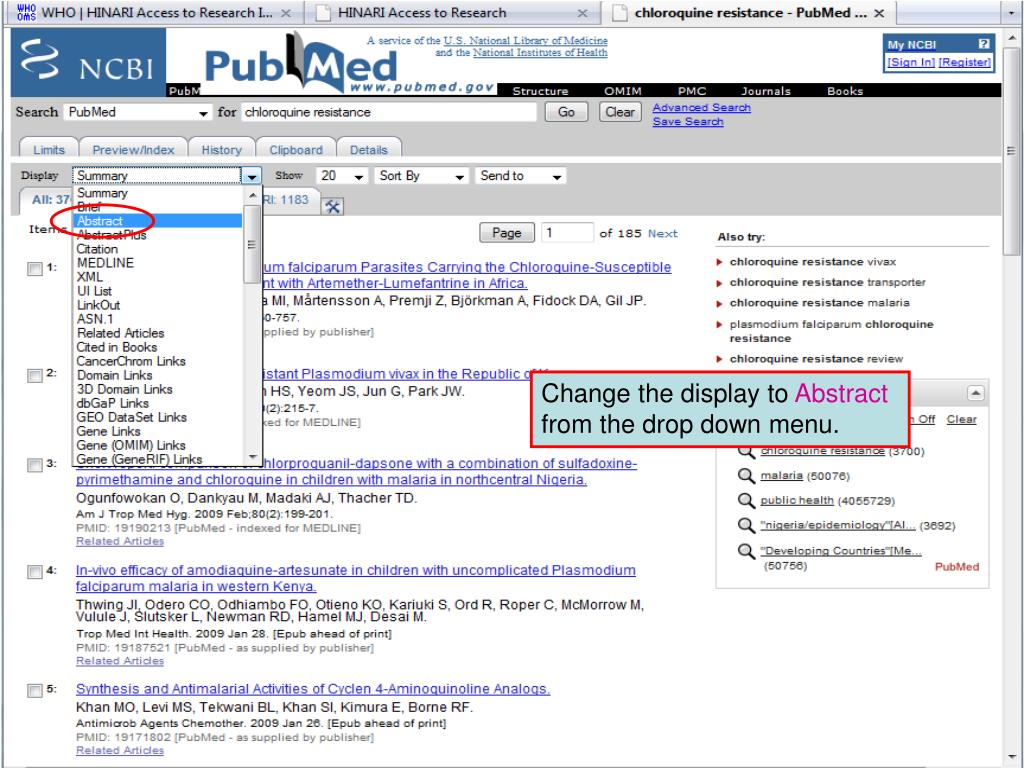Click Related Articles under result 3

[x=120, y=541]
